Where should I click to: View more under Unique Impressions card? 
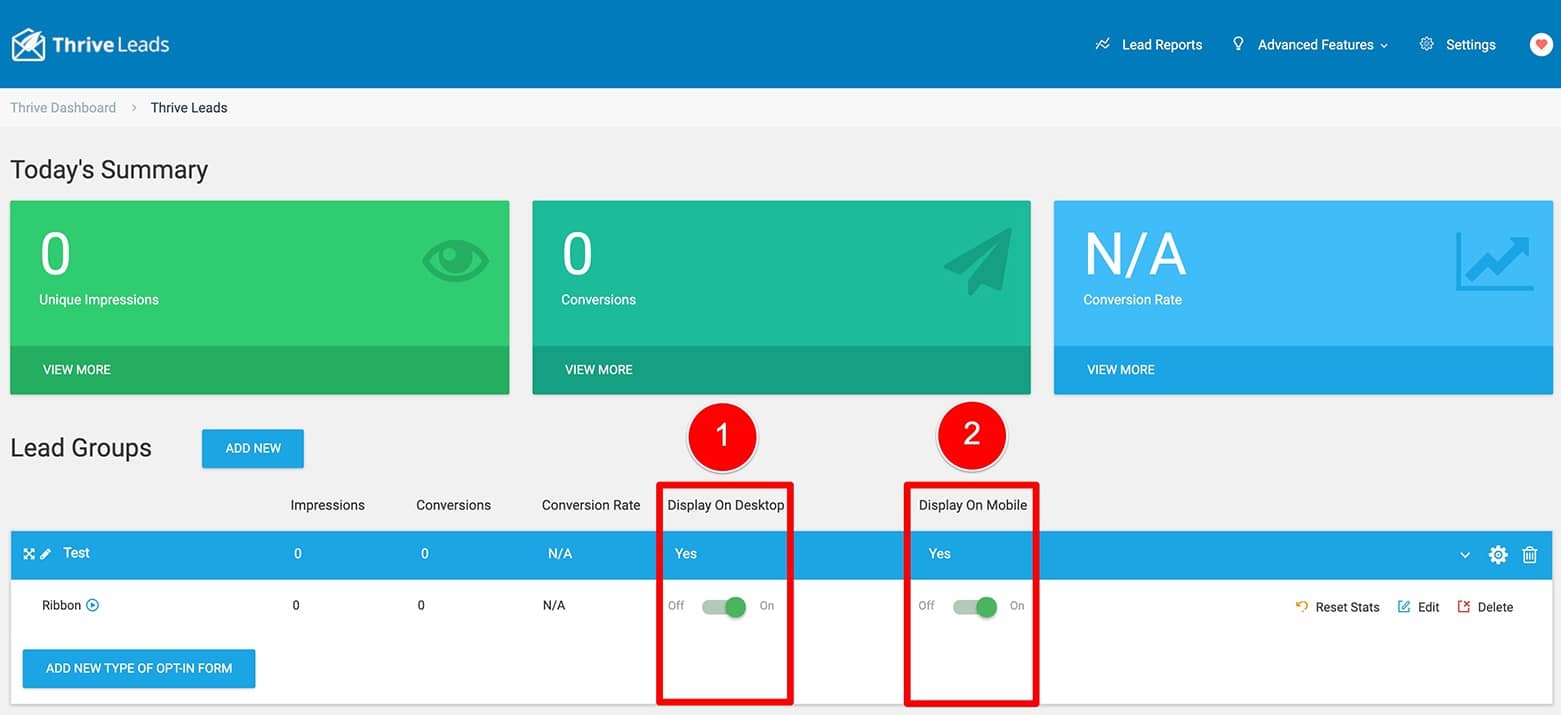point(77,370)
